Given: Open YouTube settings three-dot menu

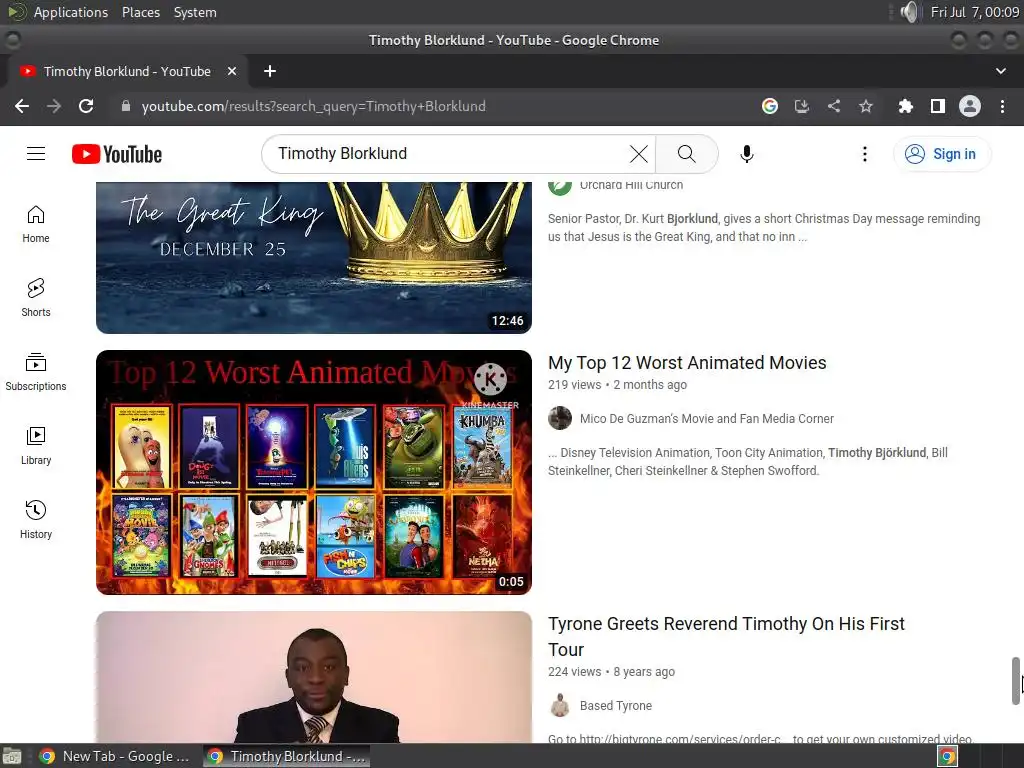Looking at the screenshot, I should pos(865,154).
